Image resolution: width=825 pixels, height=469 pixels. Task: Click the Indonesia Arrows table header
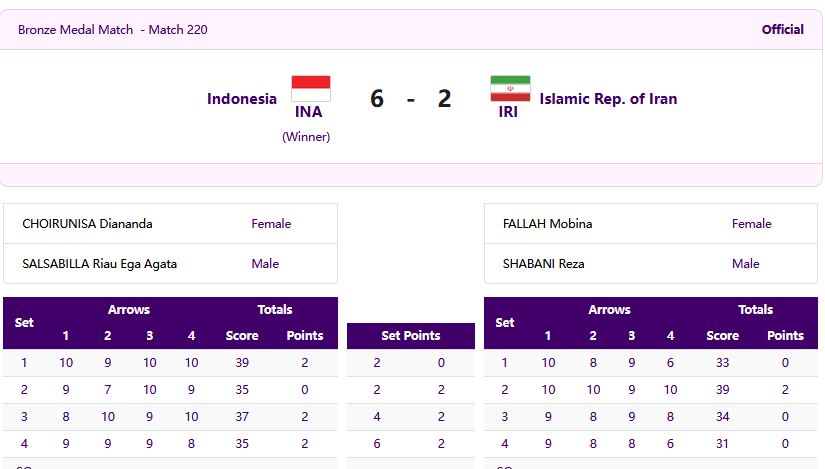pyautogui.click(x=129, y=310)
